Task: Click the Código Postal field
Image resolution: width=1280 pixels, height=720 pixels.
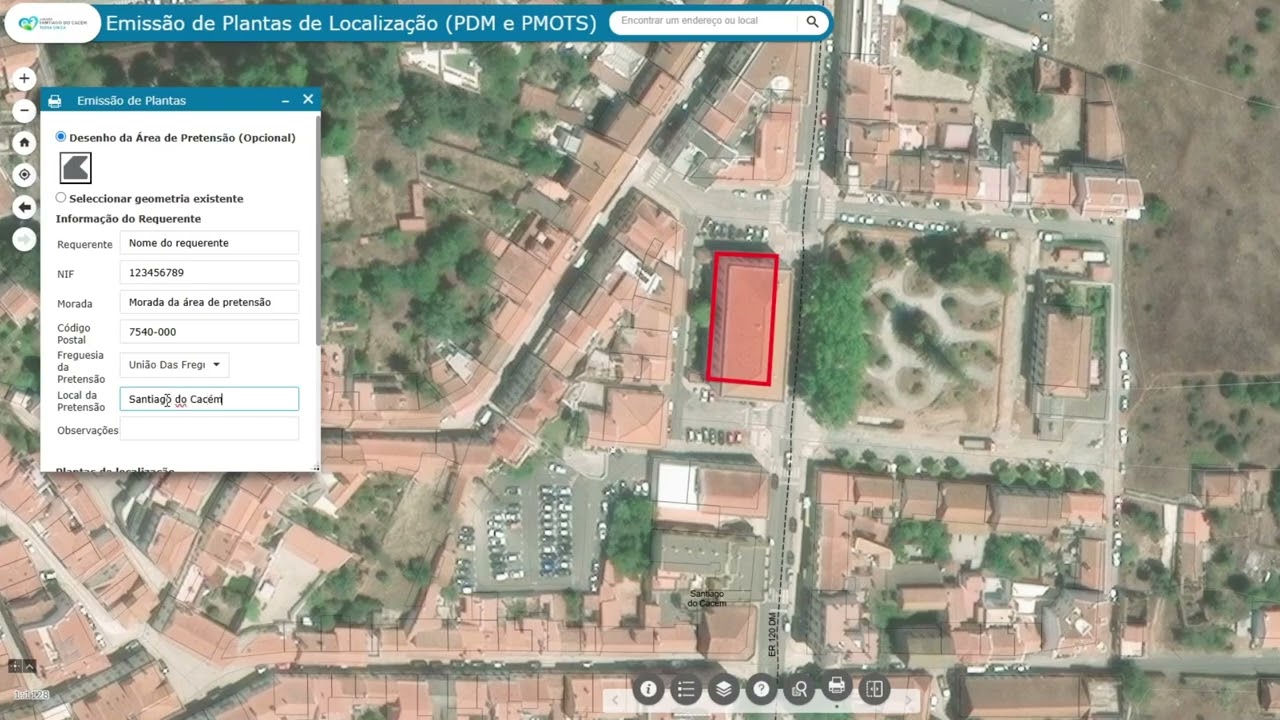Action: click(209, 332)
